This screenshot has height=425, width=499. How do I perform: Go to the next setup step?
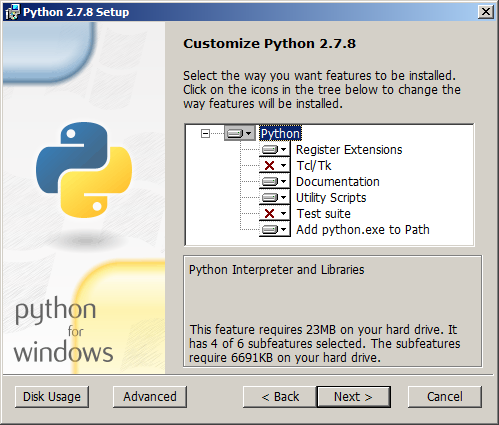click(353, 397)
